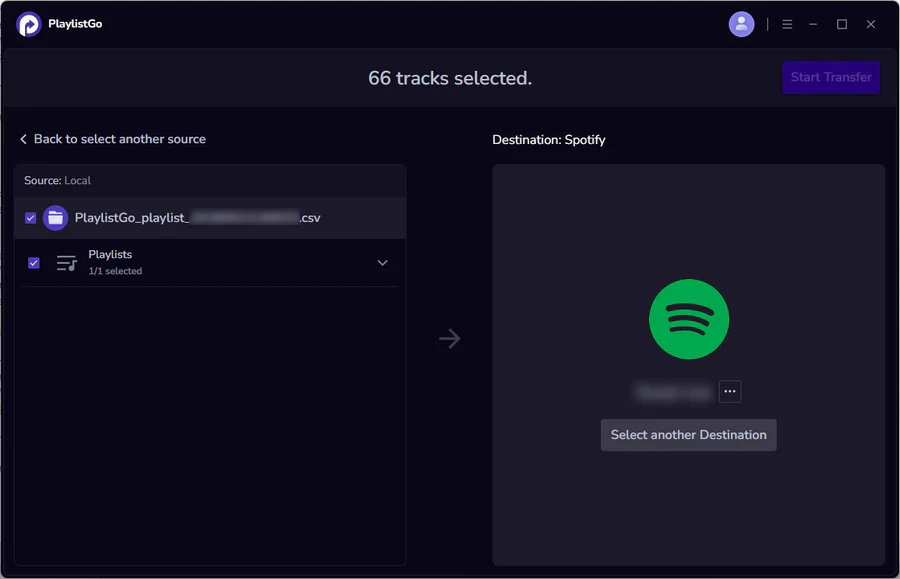Open the hamburger menu in title bar
This screenshot has width=900, height=579.
(787, 24)
